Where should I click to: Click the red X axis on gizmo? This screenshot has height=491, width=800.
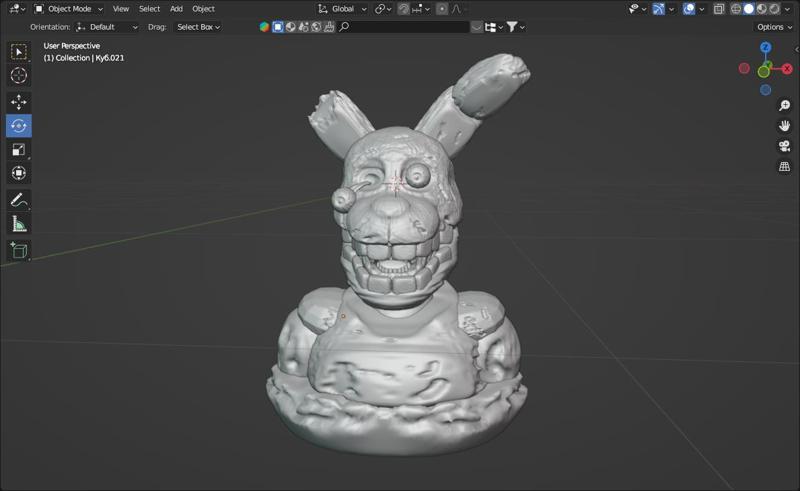coord(787,68)
